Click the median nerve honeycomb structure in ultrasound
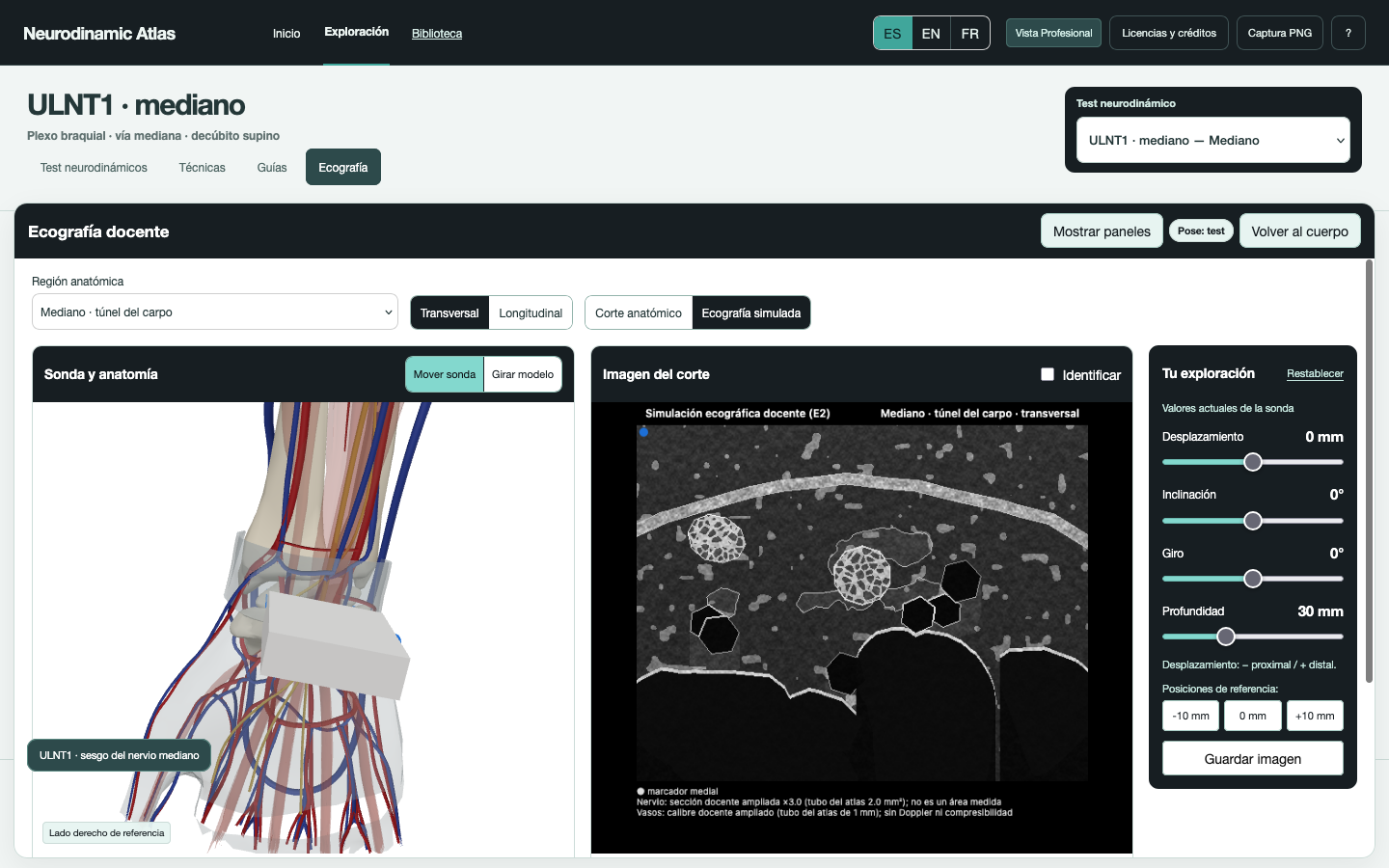Image resolution: width=1389 pixels, height=868 pixels. pyautogui.click(x=861, y=575)
